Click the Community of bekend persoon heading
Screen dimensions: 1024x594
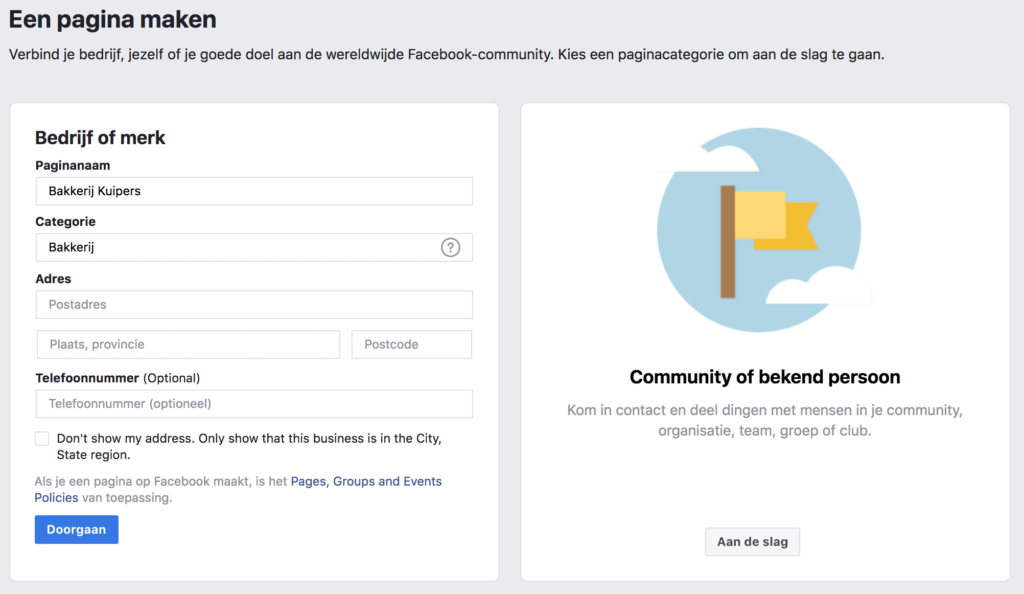(x=765, y=377)
